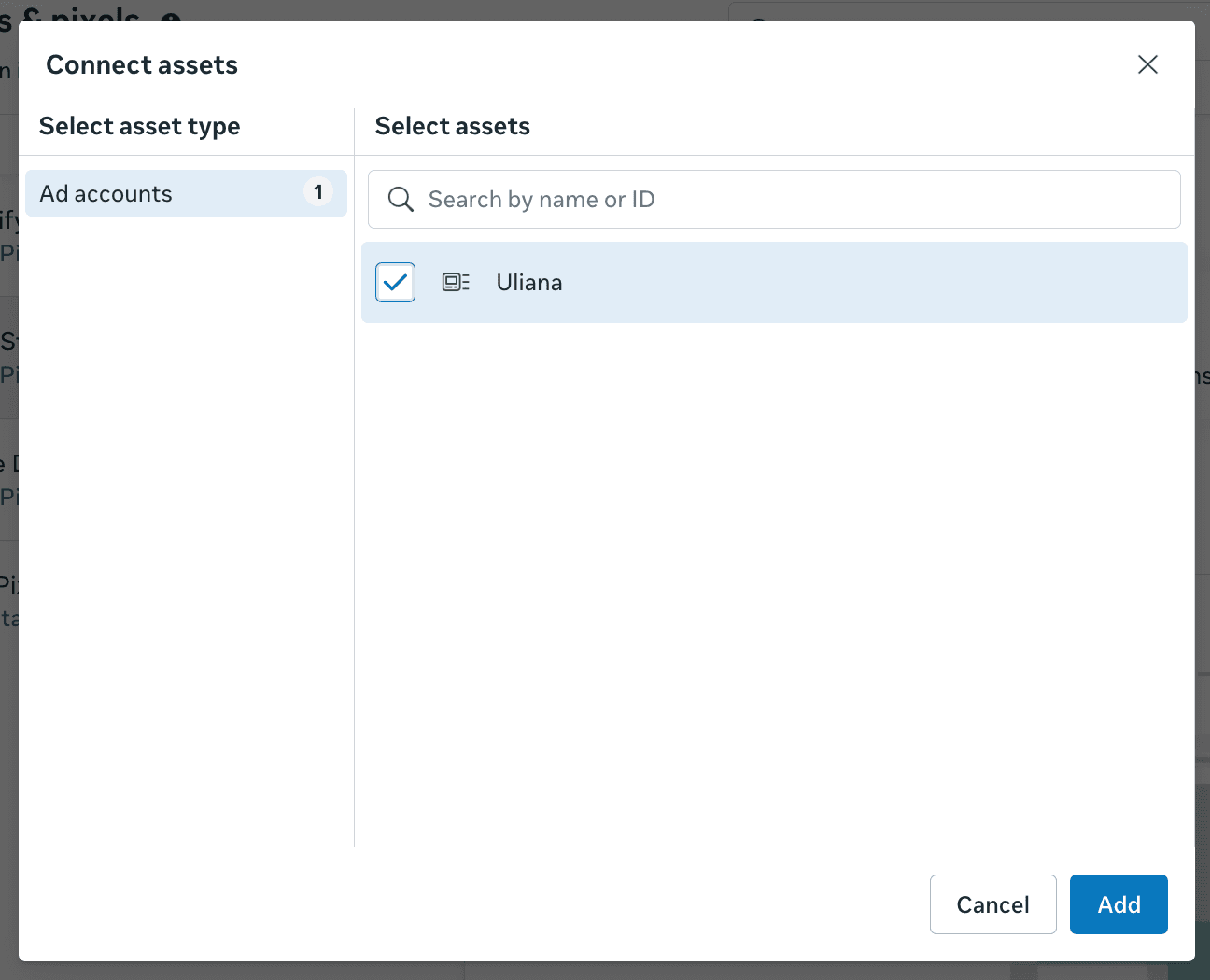The height and width of the screenshot is (980, 1210).
Task: Click the Select asset type heading
Action: click(x=139, y=126)
